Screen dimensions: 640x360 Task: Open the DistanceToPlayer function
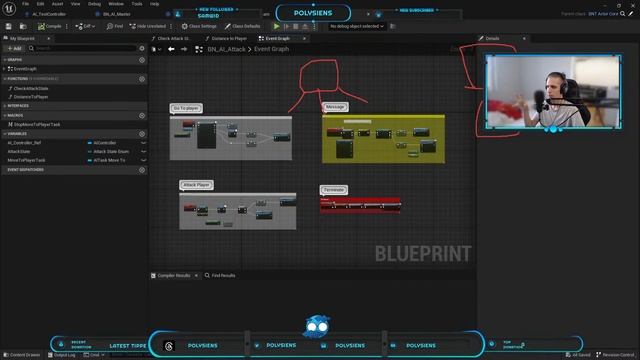pyautogui.click(x=31, y=97)
